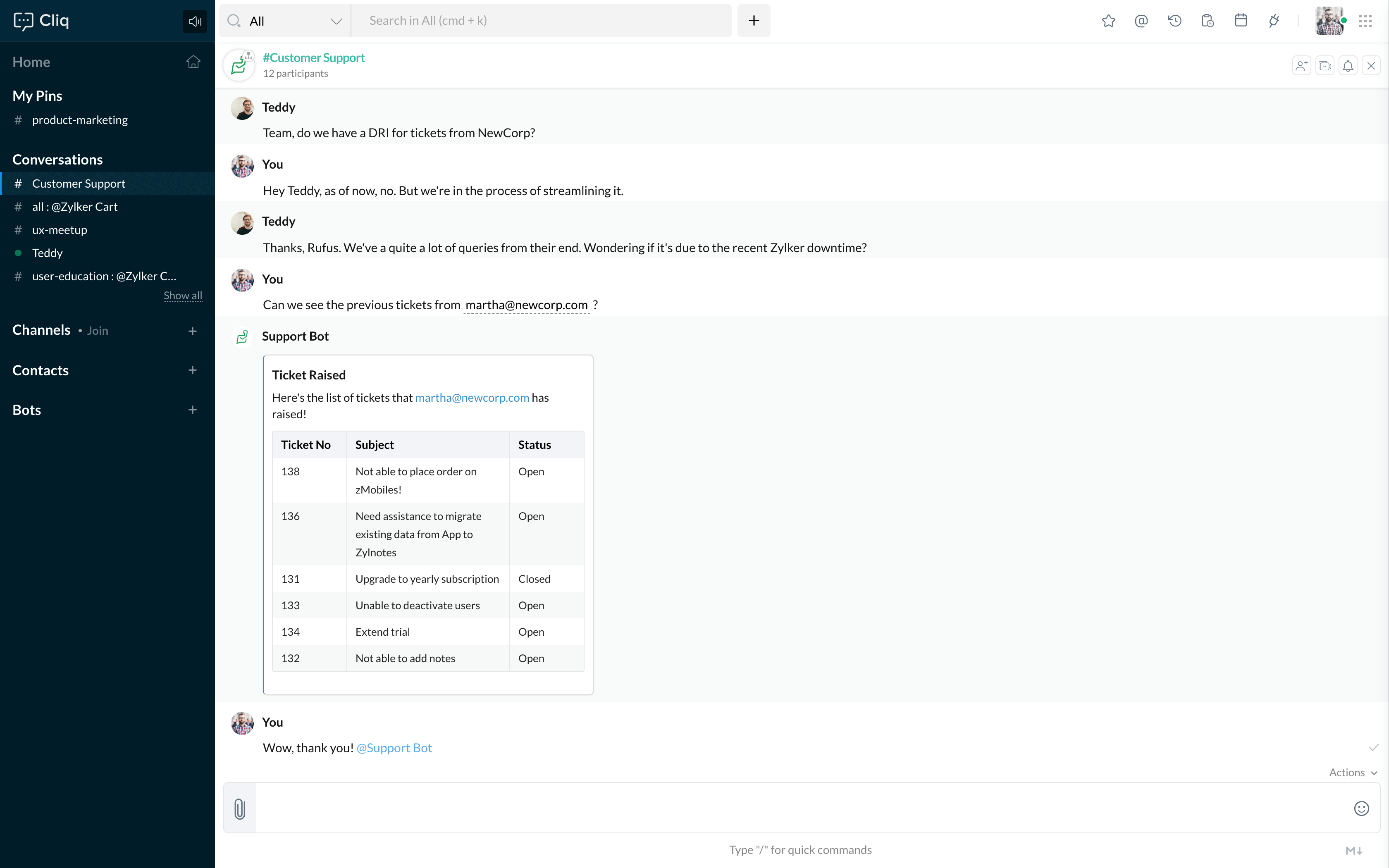This screenshot has width=1389, height=868.
Task: Toggle the speaker mute button near Cliq logo
Action: [195, 21]
